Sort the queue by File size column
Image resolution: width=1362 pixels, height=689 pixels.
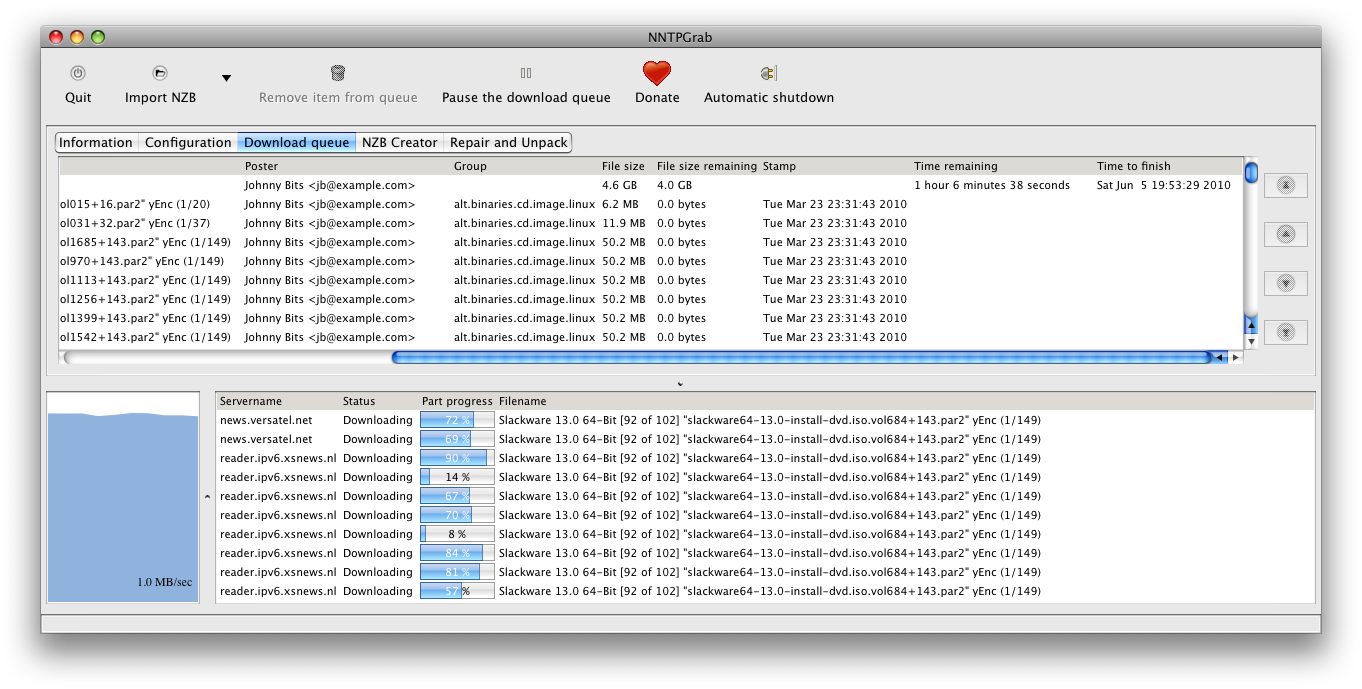coord(623,166)
